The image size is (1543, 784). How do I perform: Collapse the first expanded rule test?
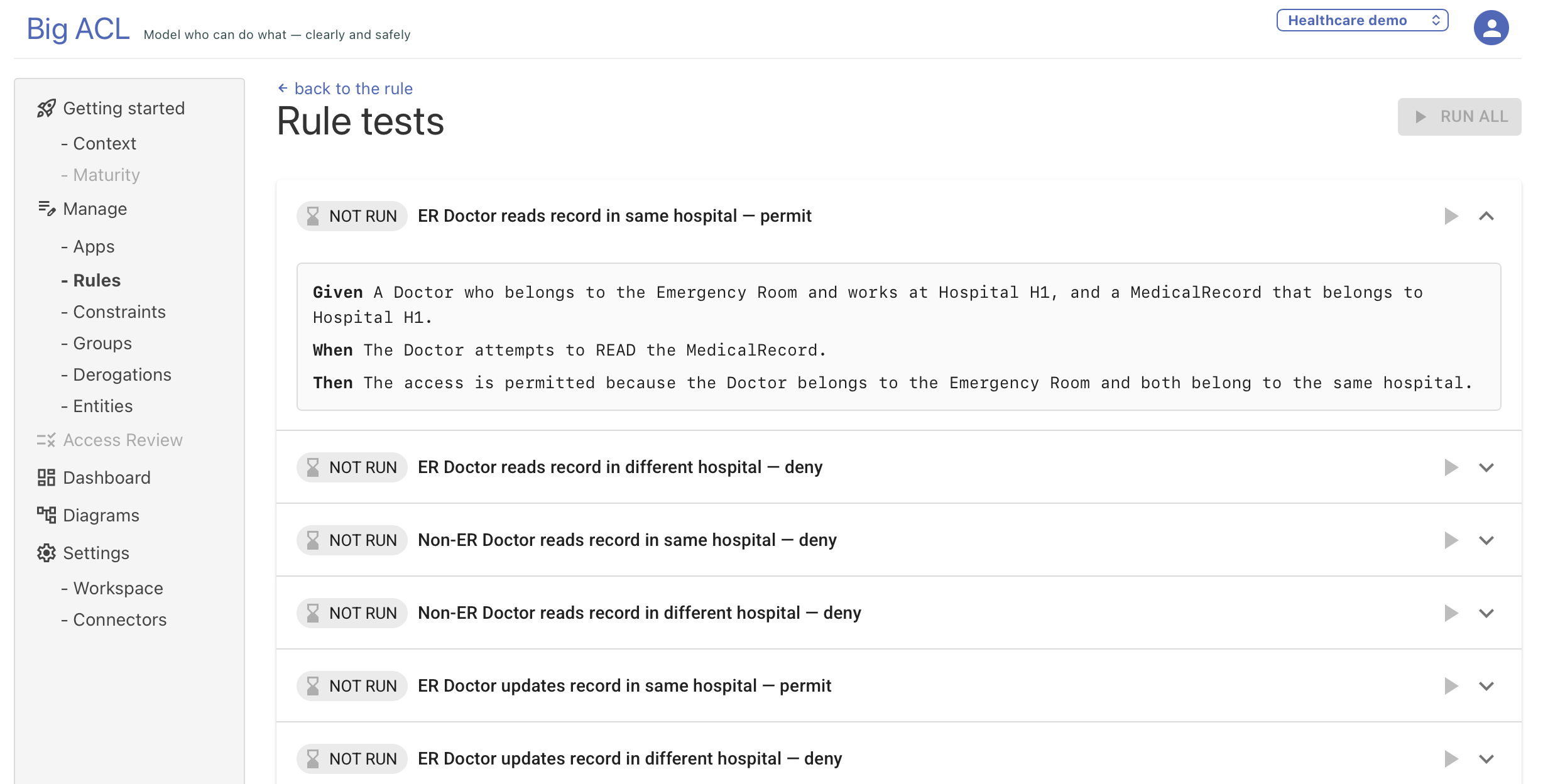pyautogui.click(x=1486, y=216)
